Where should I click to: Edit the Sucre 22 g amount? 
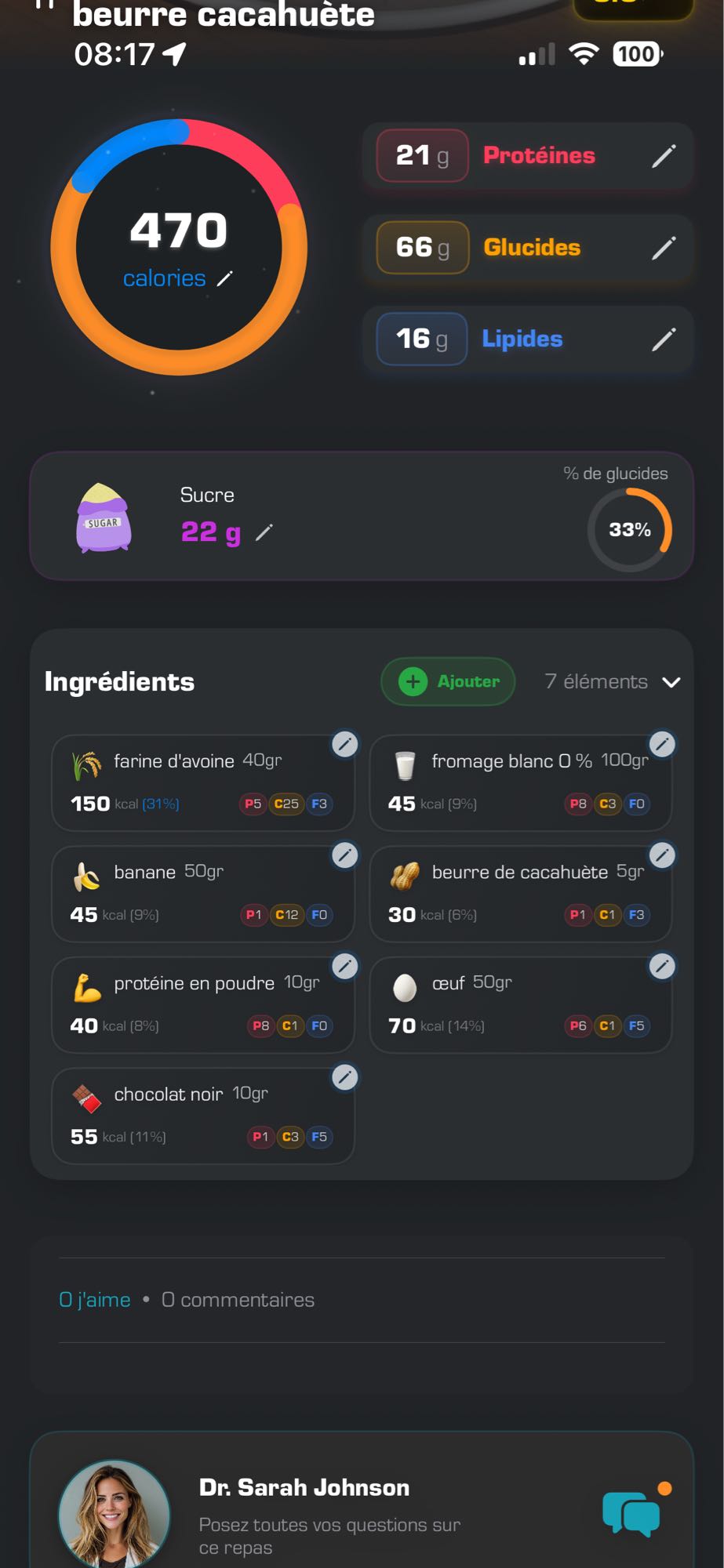264,532
